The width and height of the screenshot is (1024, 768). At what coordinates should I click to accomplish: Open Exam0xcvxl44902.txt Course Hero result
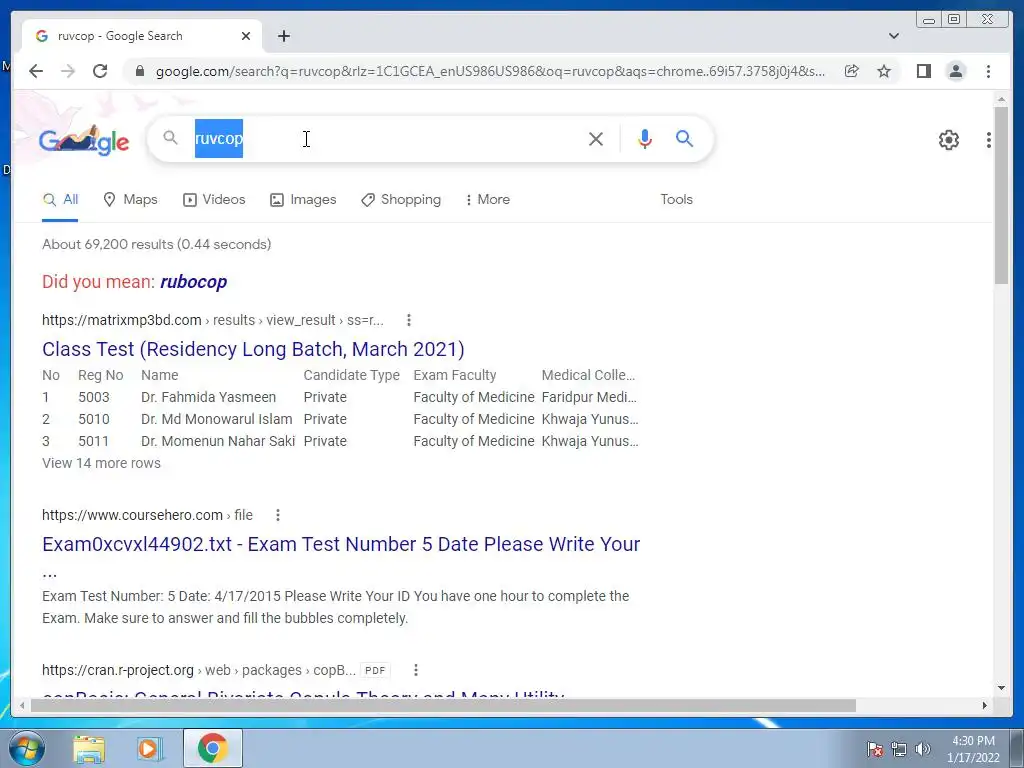point(341,545)
